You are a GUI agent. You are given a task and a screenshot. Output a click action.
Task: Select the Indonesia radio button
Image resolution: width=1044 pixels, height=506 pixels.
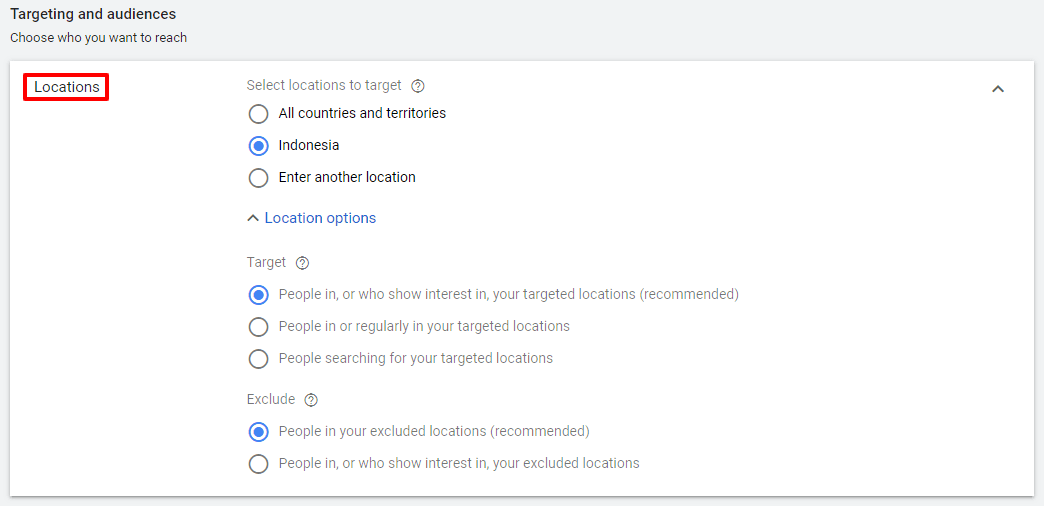(259, 146)
